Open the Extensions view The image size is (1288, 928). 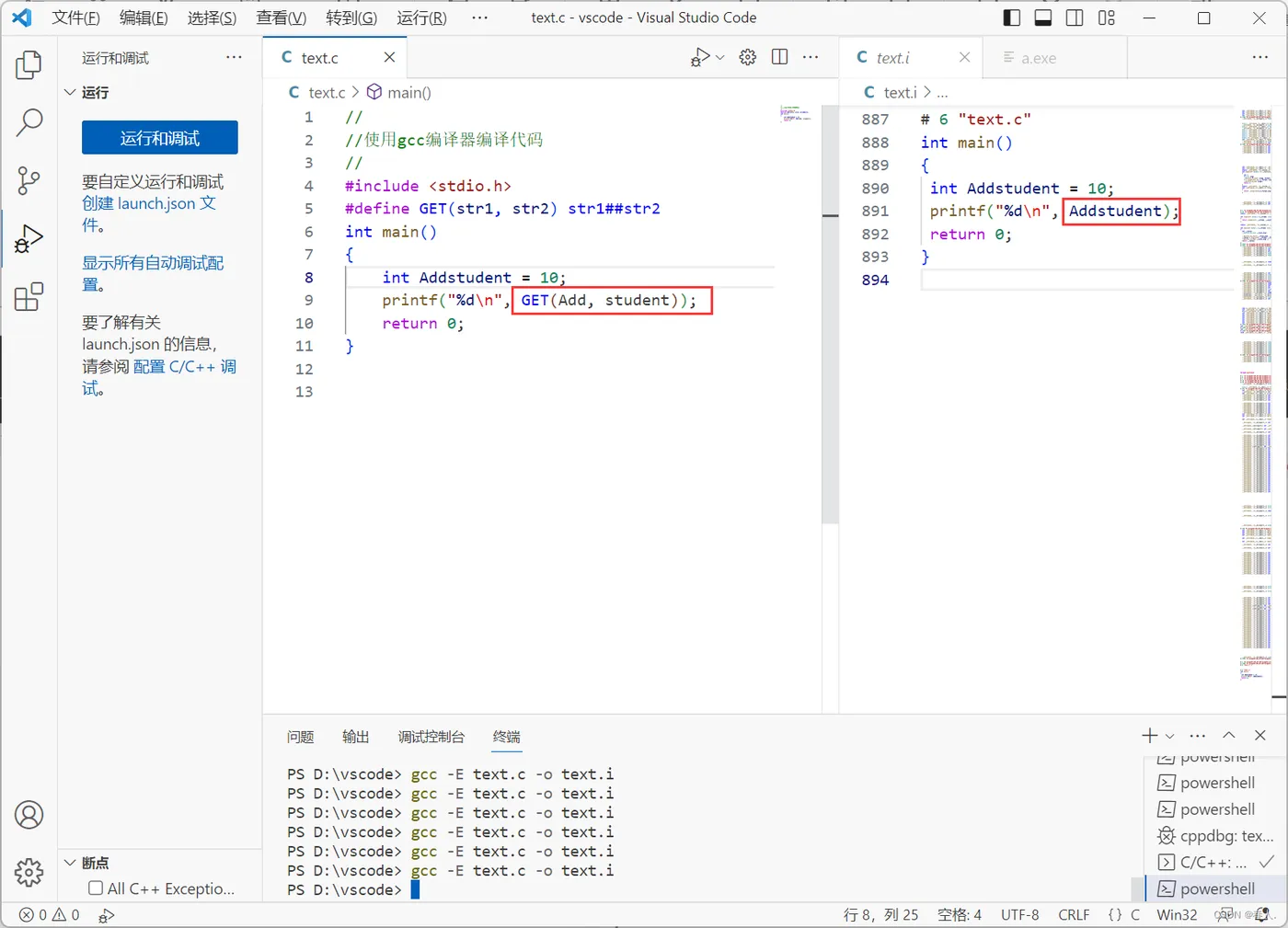[x=29, y=296]
